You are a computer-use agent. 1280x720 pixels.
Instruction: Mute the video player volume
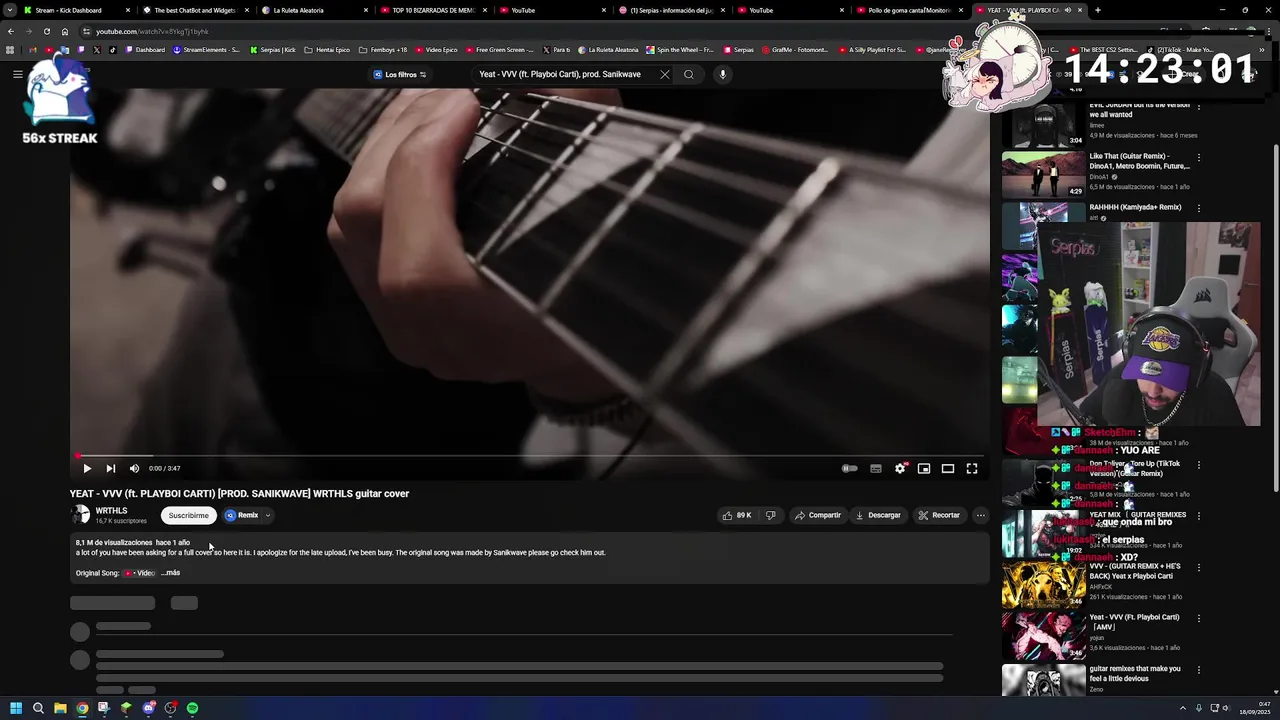pos(134,468)
